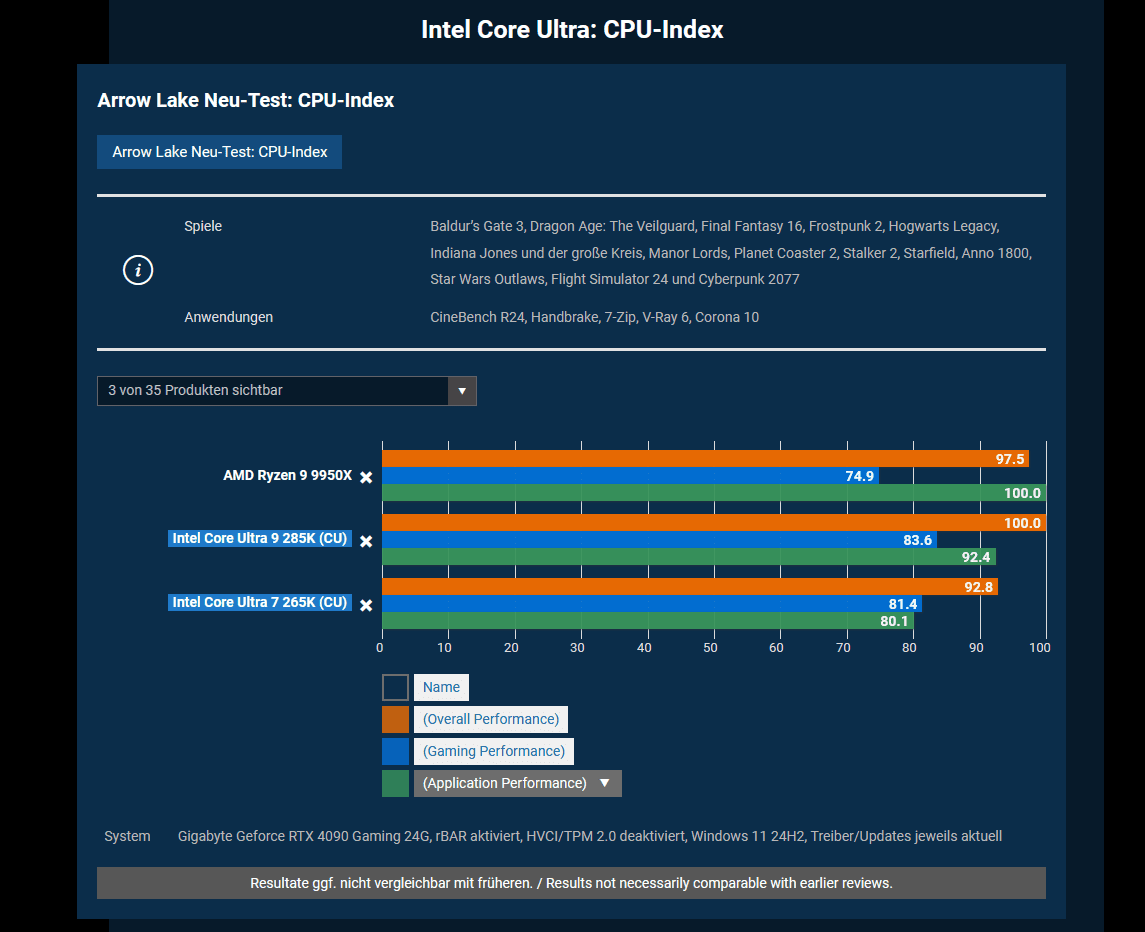This screenshot has width=1145, height=932.
Task: Remove Intel Core Ultra 7 265K entry
Action: (x=367, y=606)
